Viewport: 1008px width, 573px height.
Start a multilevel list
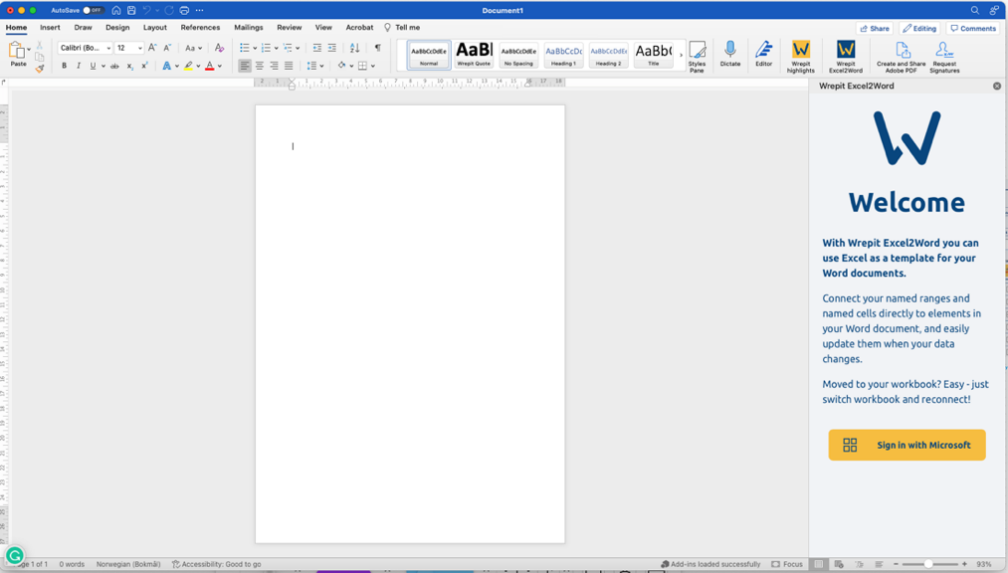288,48
